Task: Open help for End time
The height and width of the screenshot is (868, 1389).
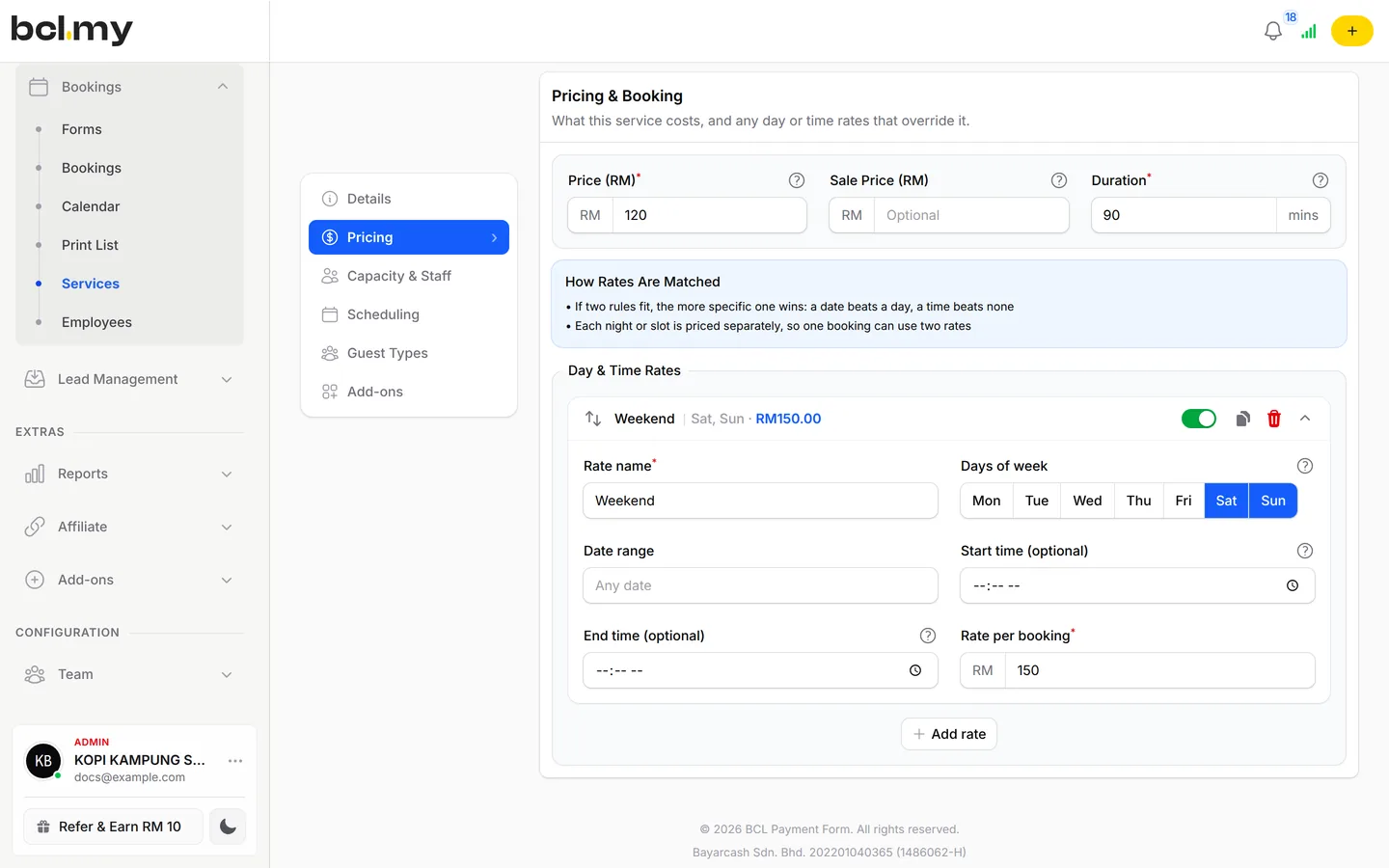Action: pos(928,636)
